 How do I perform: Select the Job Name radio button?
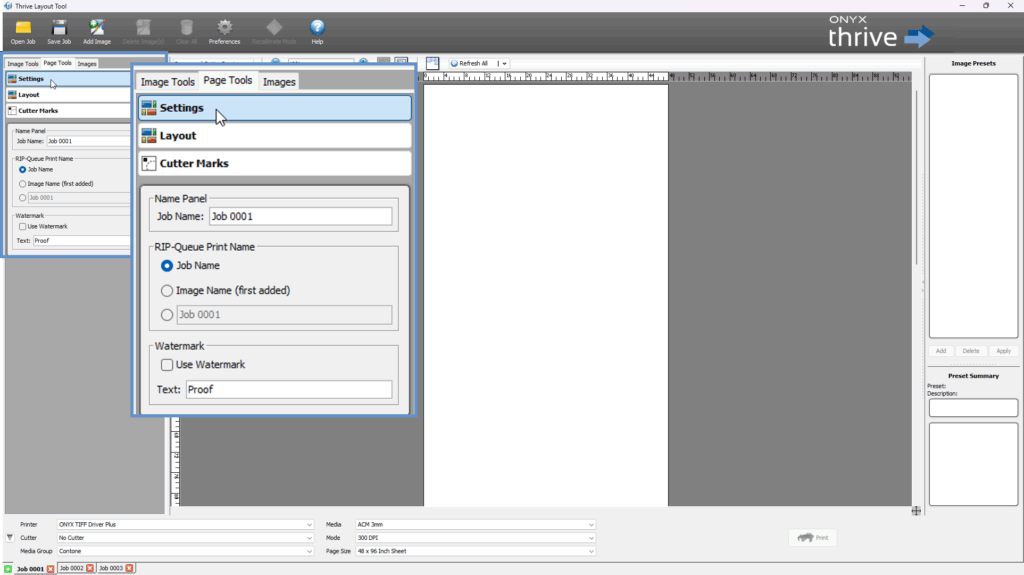coord(167,266)
